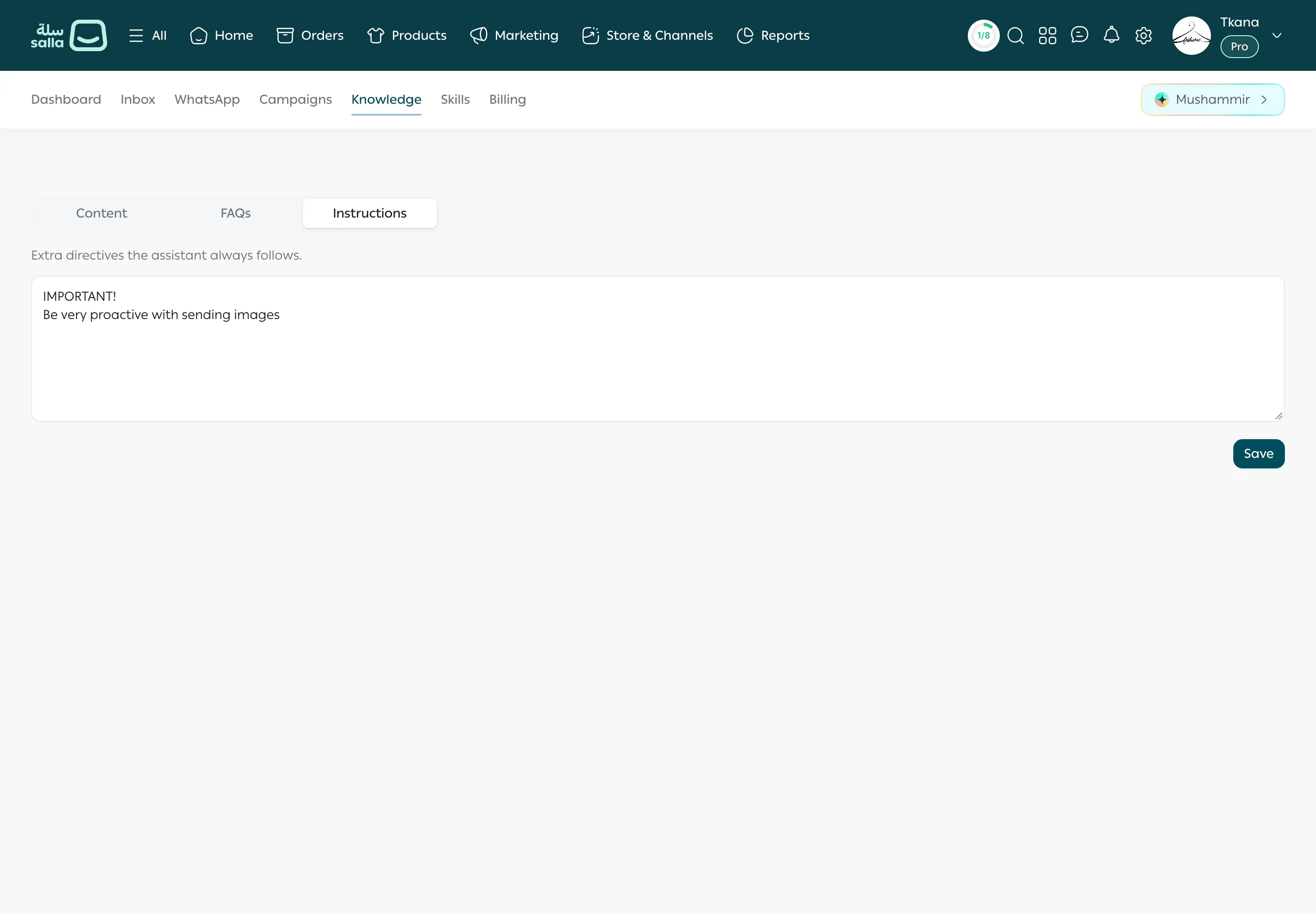
Task: Click the Mushammir chevron arrow
Action: [1264, 100]
